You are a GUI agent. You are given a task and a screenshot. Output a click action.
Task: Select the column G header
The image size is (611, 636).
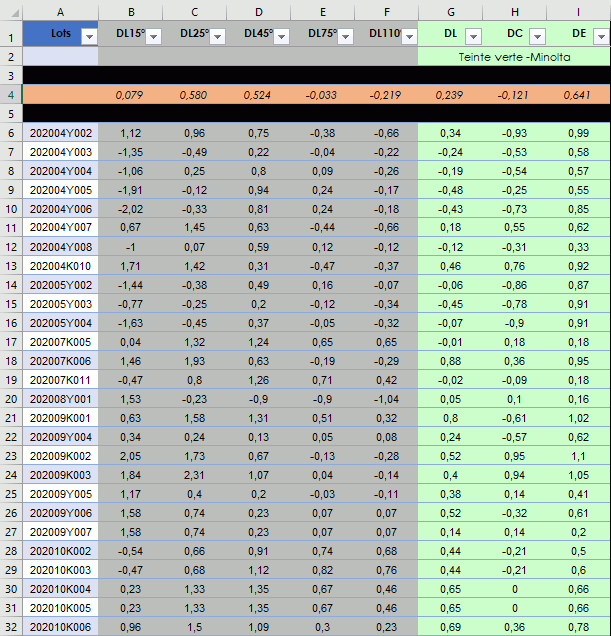coord(450,11)
